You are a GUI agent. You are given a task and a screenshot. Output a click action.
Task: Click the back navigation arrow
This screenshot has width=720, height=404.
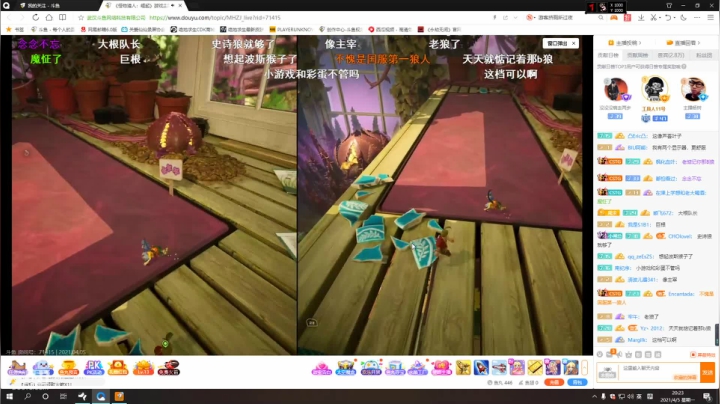(x=9, y=17)
